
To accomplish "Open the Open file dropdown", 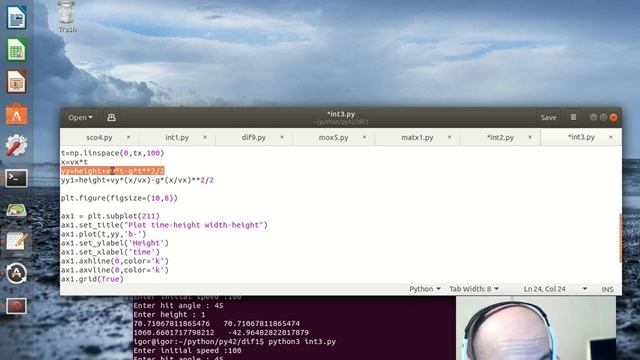I will pos(80,118).
